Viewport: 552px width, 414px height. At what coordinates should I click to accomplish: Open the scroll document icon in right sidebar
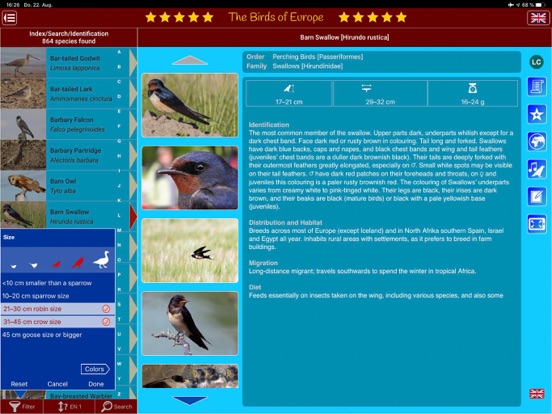point(537,87)
